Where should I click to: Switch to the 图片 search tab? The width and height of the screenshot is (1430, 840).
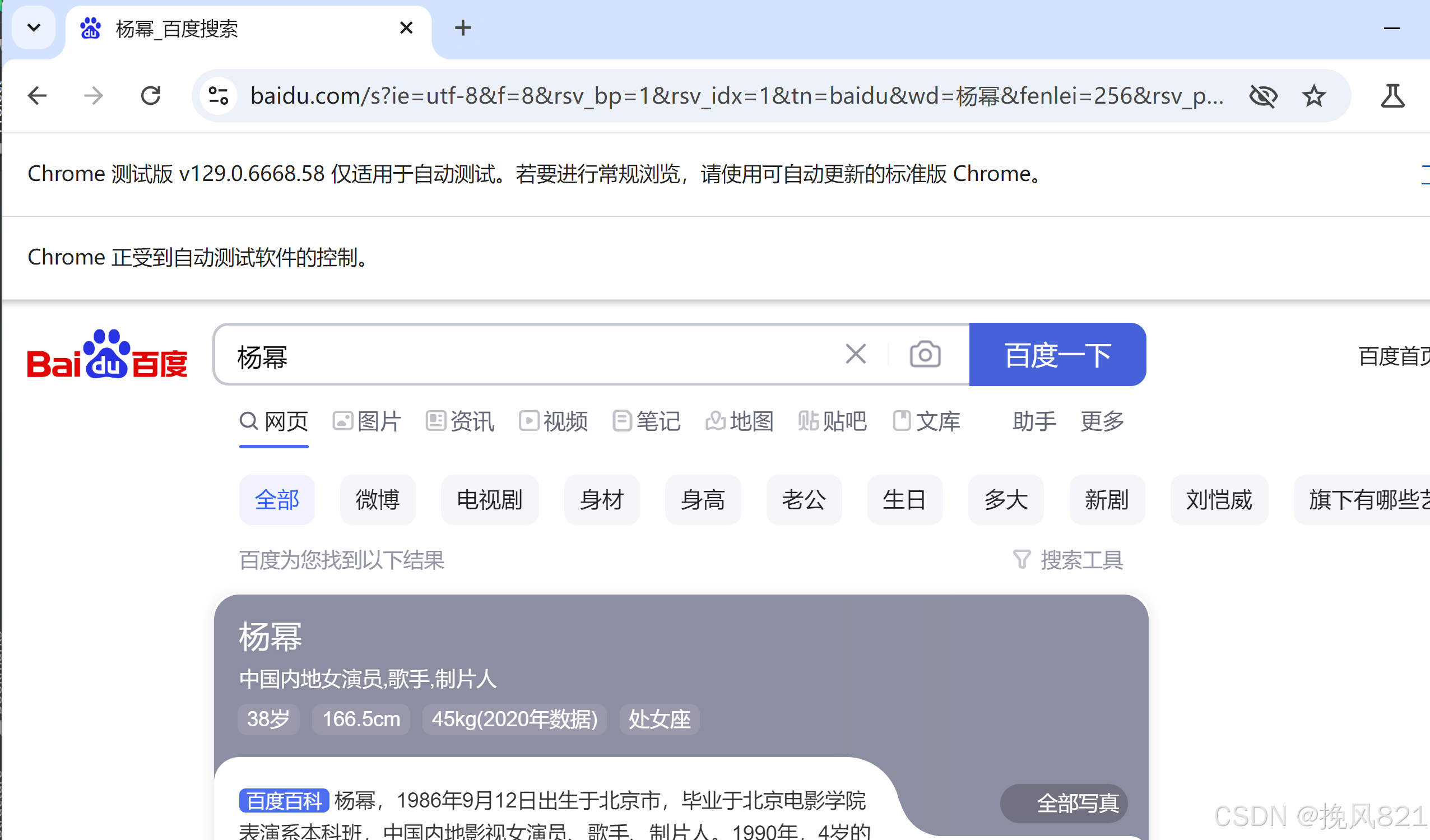click(367, 421)
